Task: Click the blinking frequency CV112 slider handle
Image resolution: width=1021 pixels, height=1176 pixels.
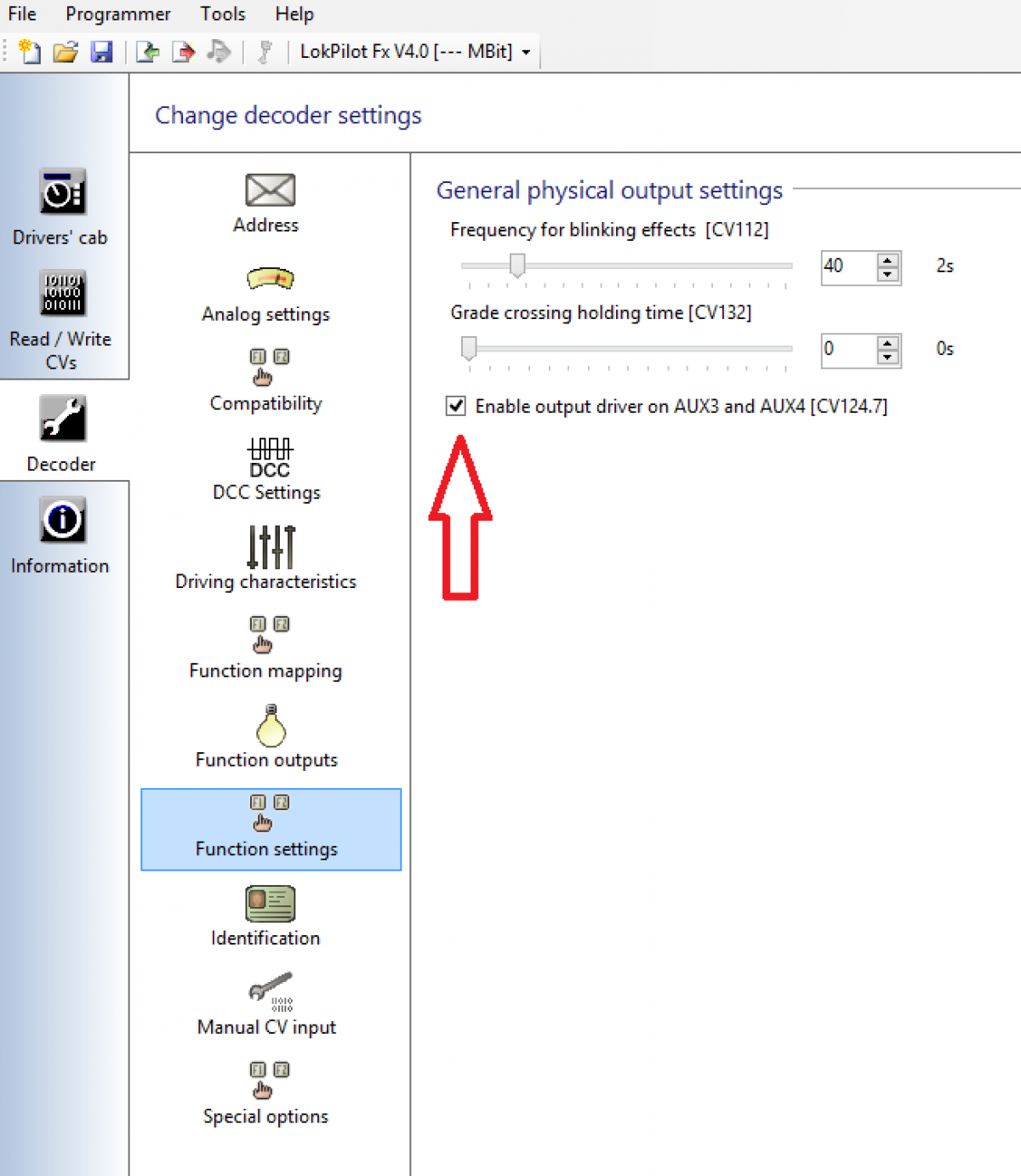Action: [x=517, y=265]
